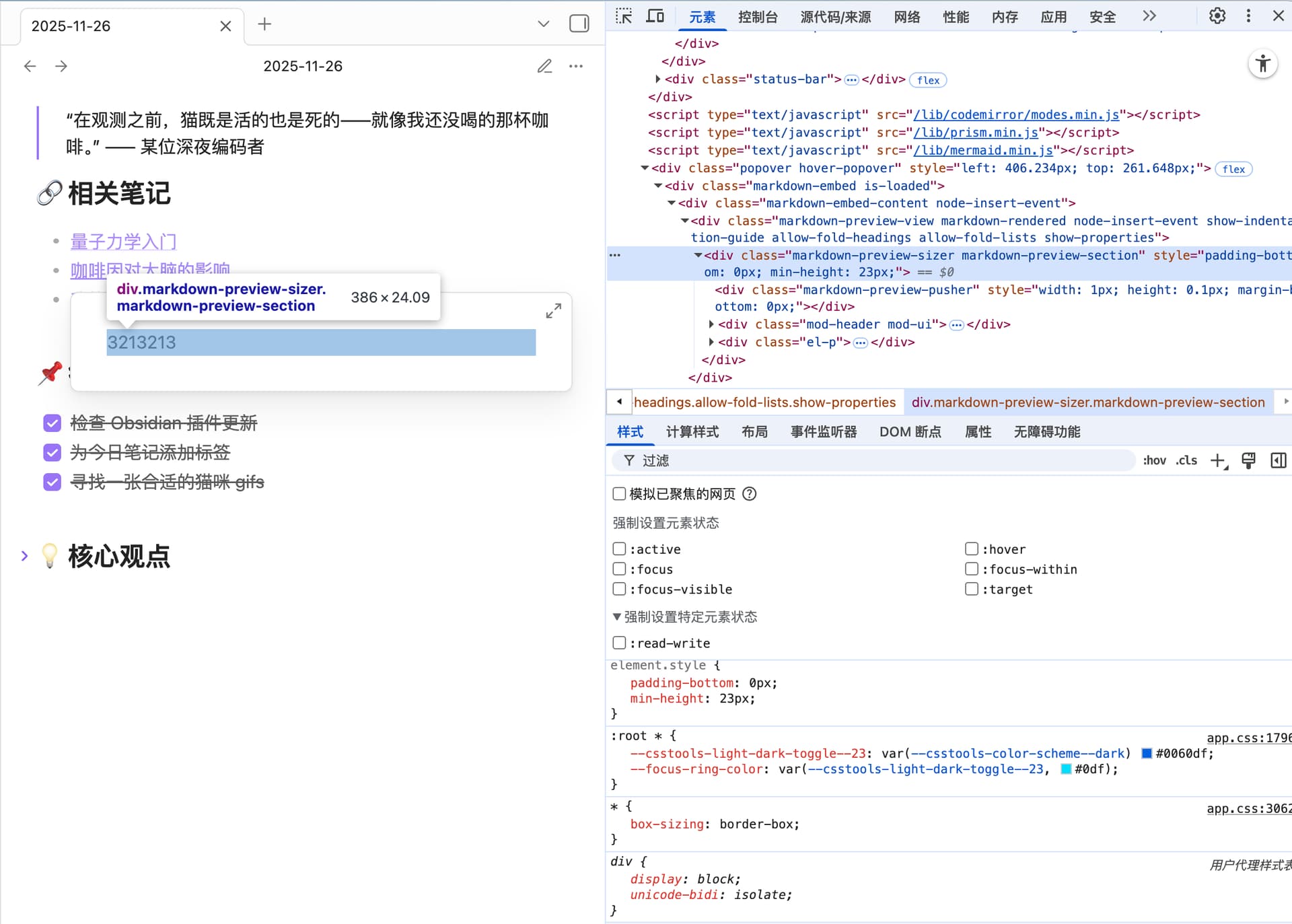This screenshot has height=924, width=1292.
Task: Click the inspect element picker icon
Action: [624, 16]
